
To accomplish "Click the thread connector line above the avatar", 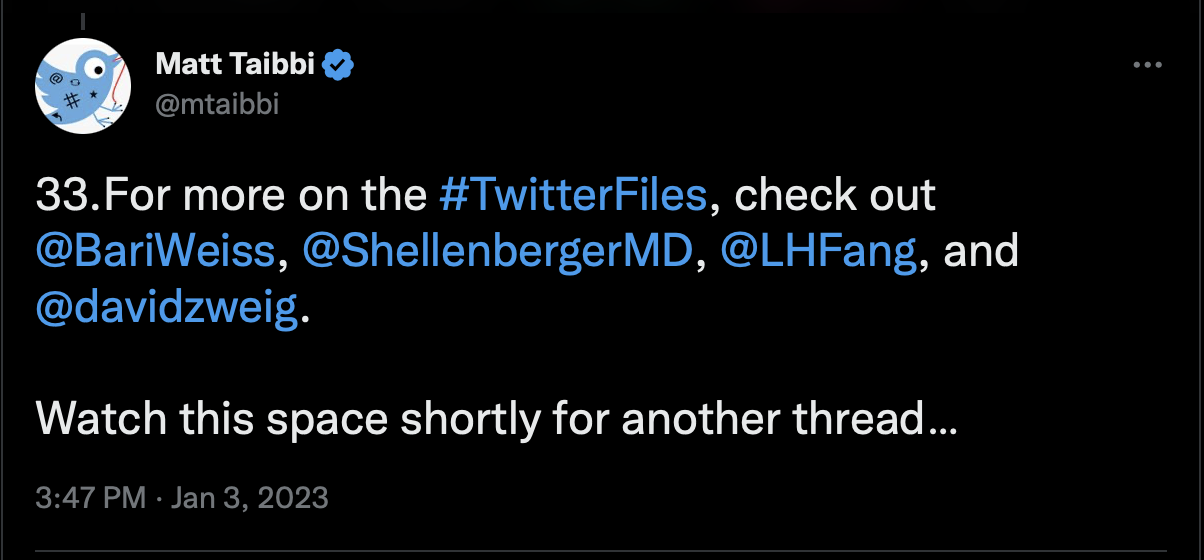I will point(85,19).
